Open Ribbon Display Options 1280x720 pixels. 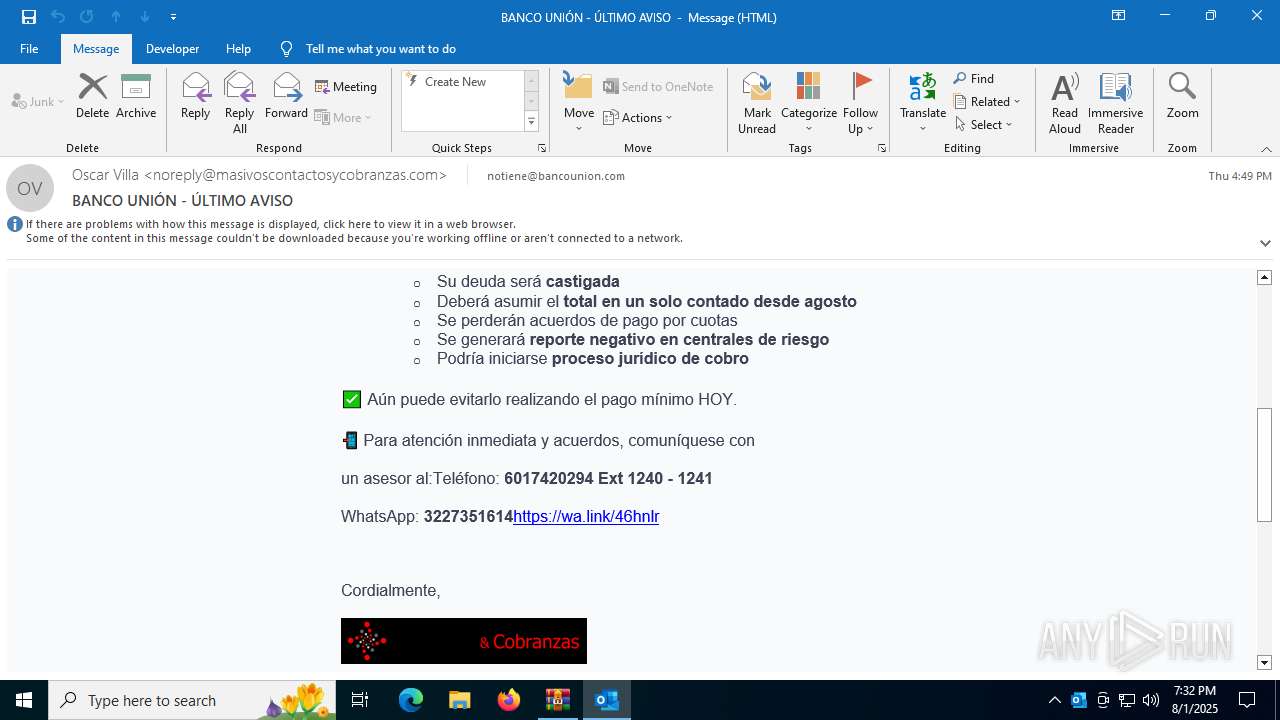1119,16
